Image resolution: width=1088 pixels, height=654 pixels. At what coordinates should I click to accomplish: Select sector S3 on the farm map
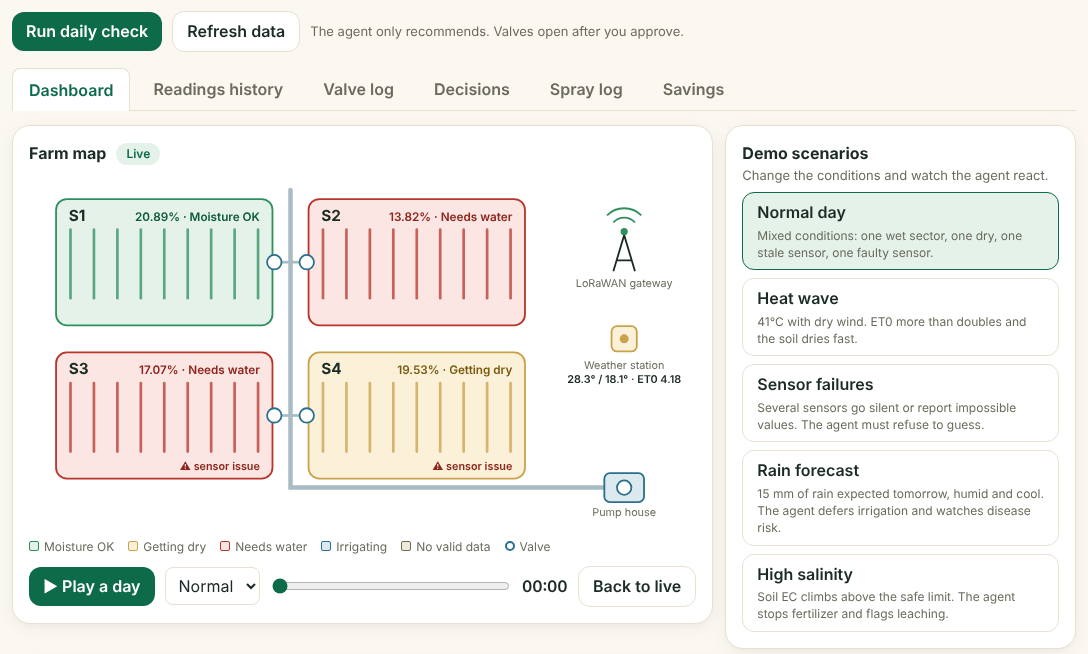[x=164, y=415]
